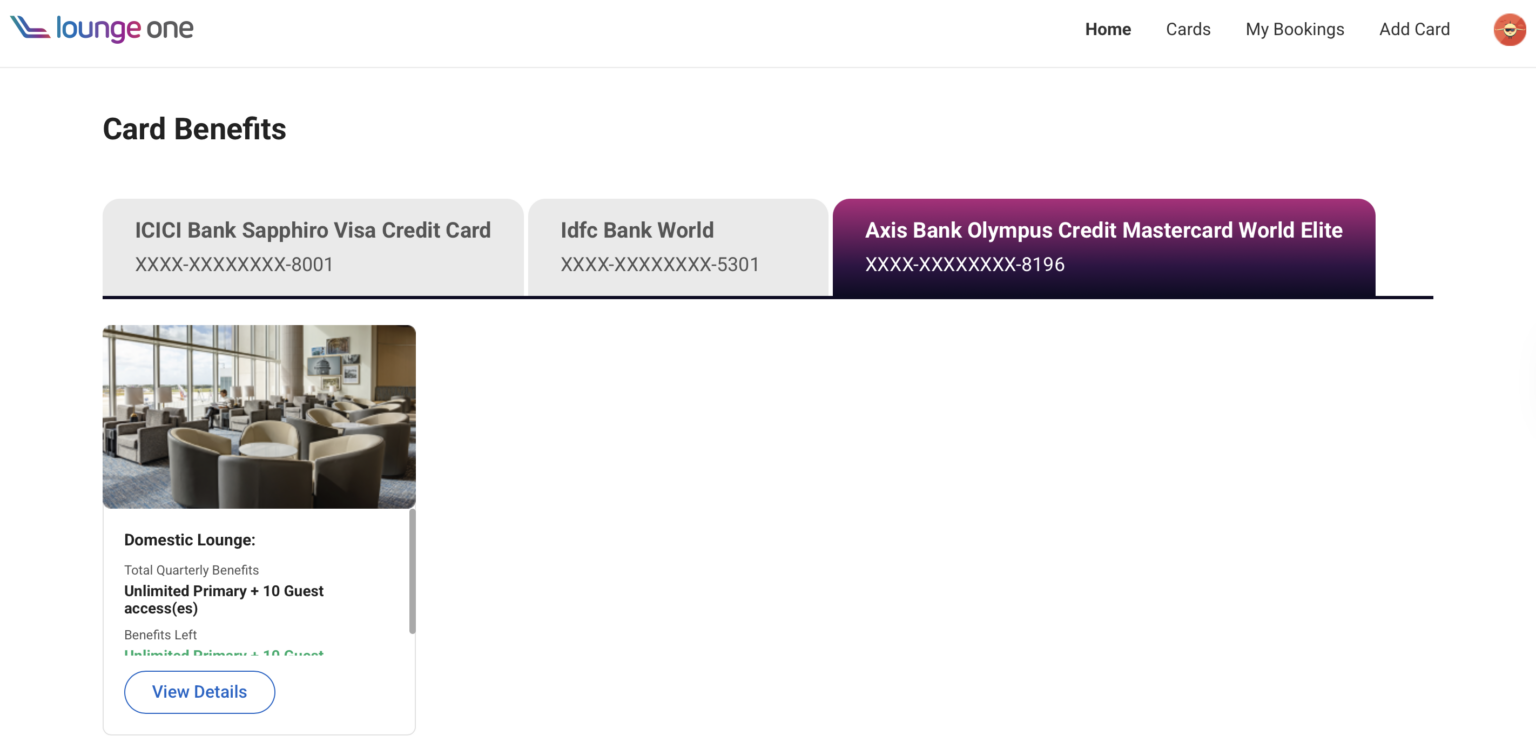Click the lounge one logo
Image resolution: width=1536 pixels, height=756 pixels.
coord(101,29)
